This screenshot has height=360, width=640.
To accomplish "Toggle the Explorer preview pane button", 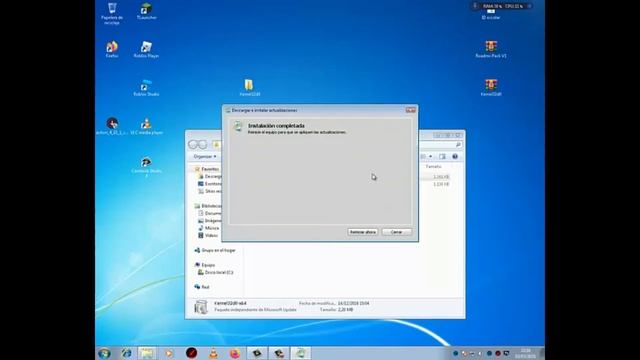I will click(442, 156).
